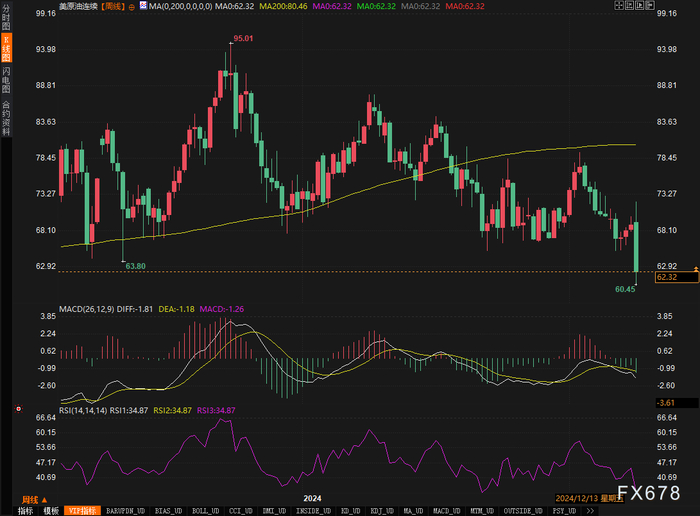Click the MACD(26,12,9) indicator label
Screen dimensions: 700x516
[x=87, y=309]
